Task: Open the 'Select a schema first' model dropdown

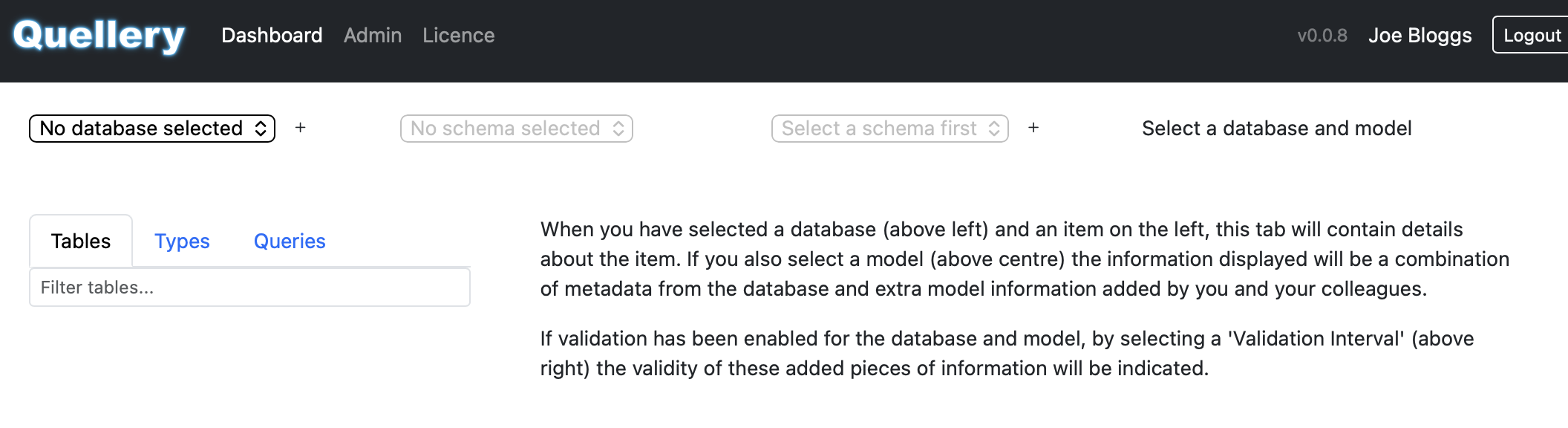Action: click(x=889, y=128)
